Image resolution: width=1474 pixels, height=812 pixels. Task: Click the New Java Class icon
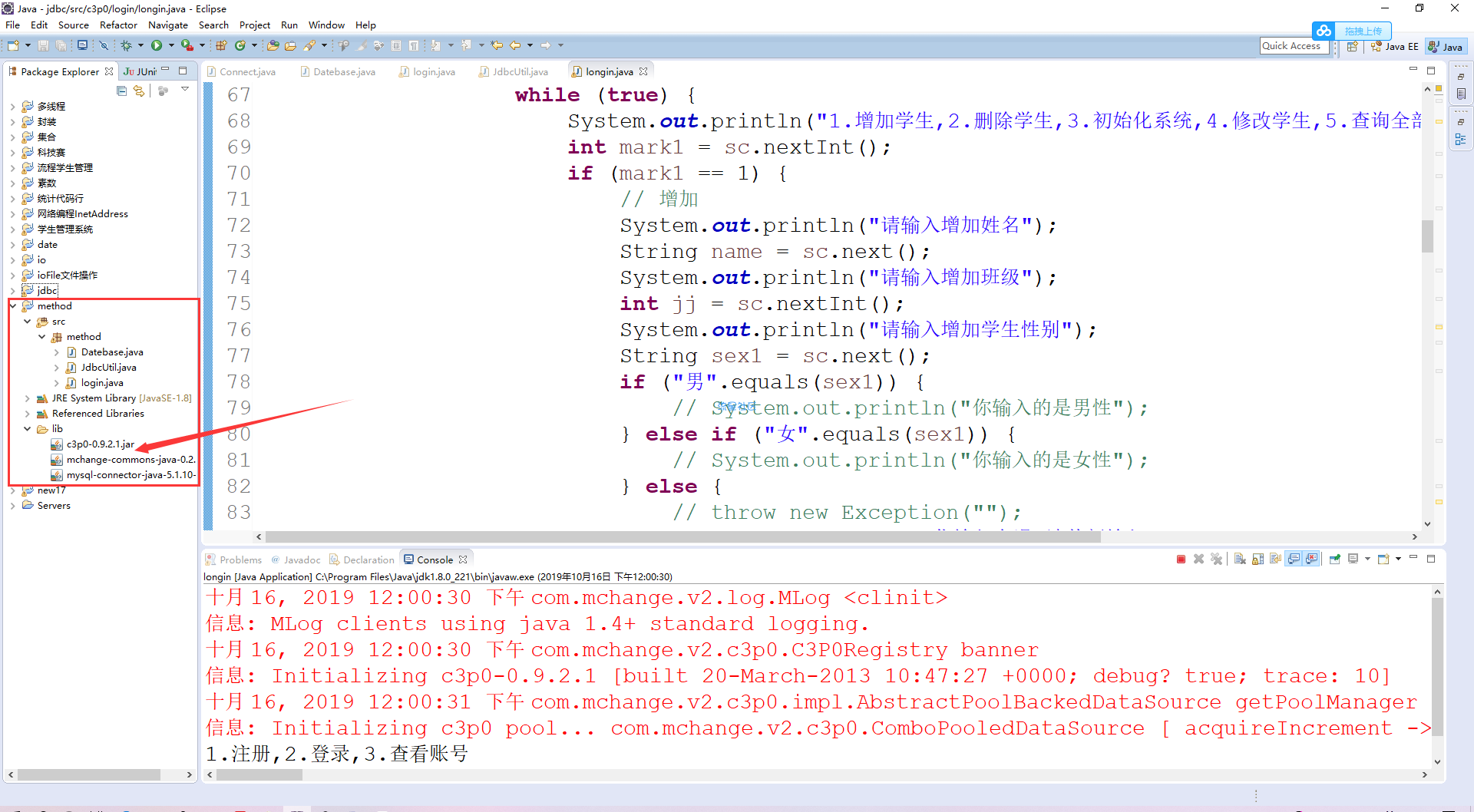point(240,46)
